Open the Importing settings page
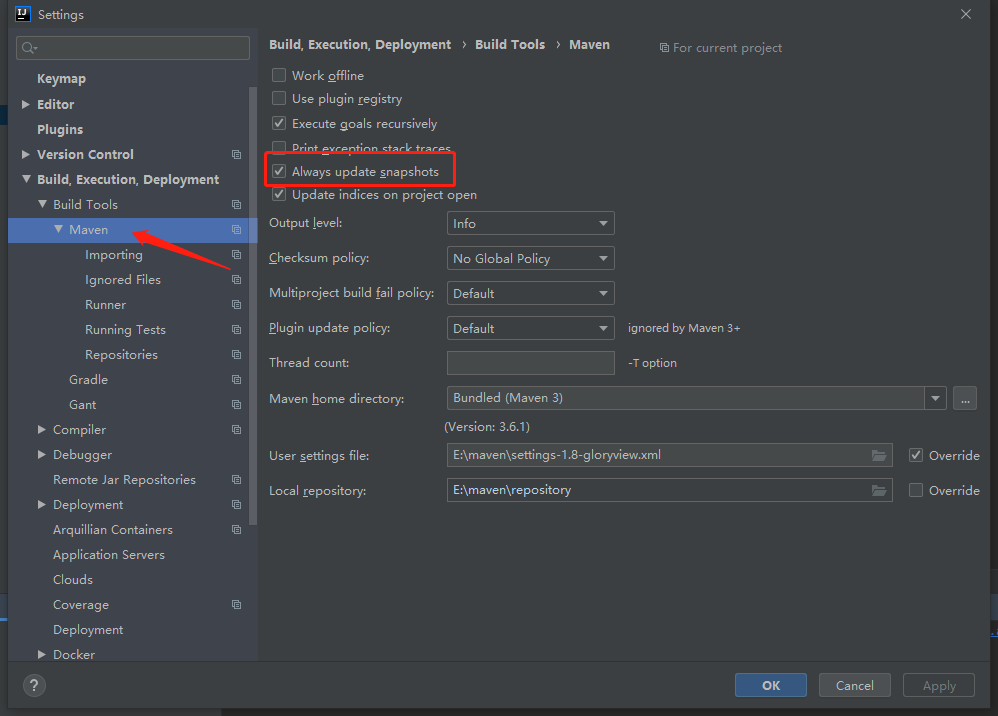The height and width of the screenshot is (716, 998). (x=114, y=255)
